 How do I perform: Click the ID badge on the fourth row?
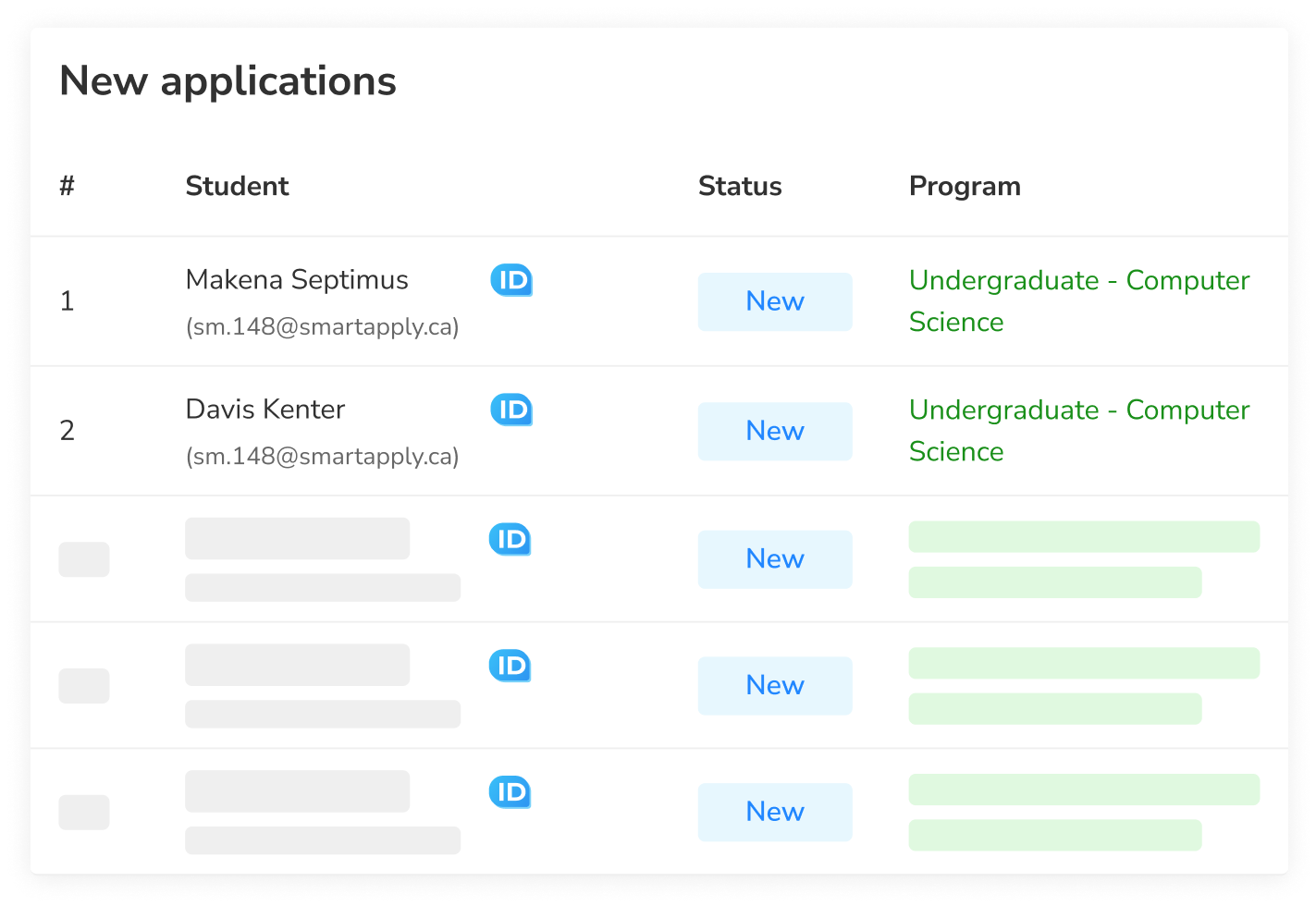pyautogui.click(x=510, y=665)
